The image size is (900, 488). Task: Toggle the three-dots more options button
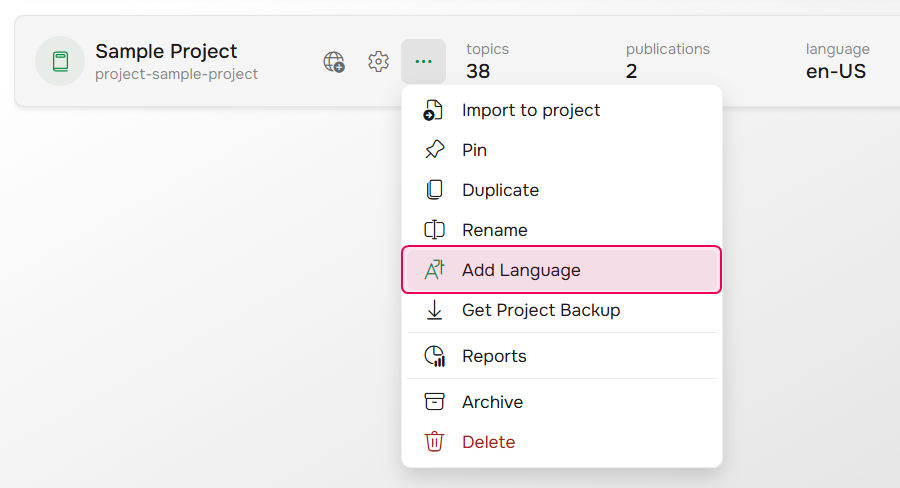point(424,61)
